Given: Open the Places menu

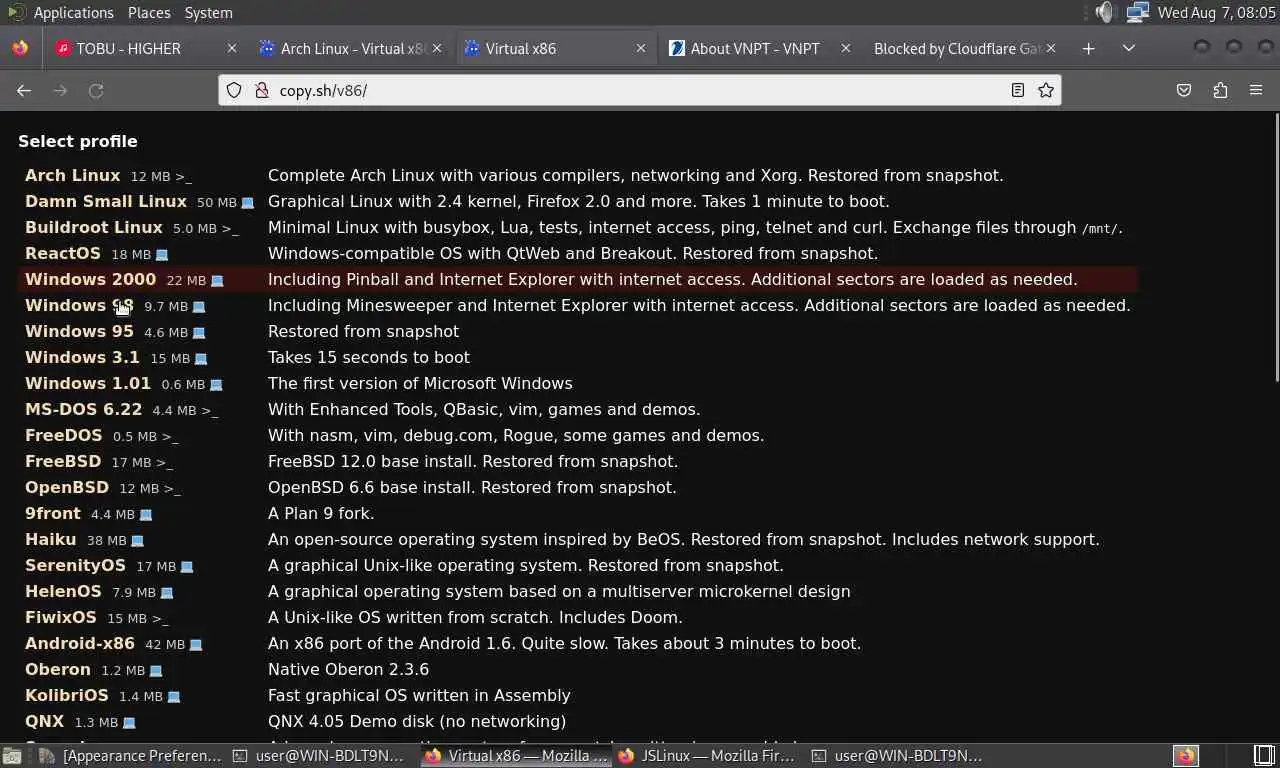Looking at the screenshot, I should [x=149, y=13].
